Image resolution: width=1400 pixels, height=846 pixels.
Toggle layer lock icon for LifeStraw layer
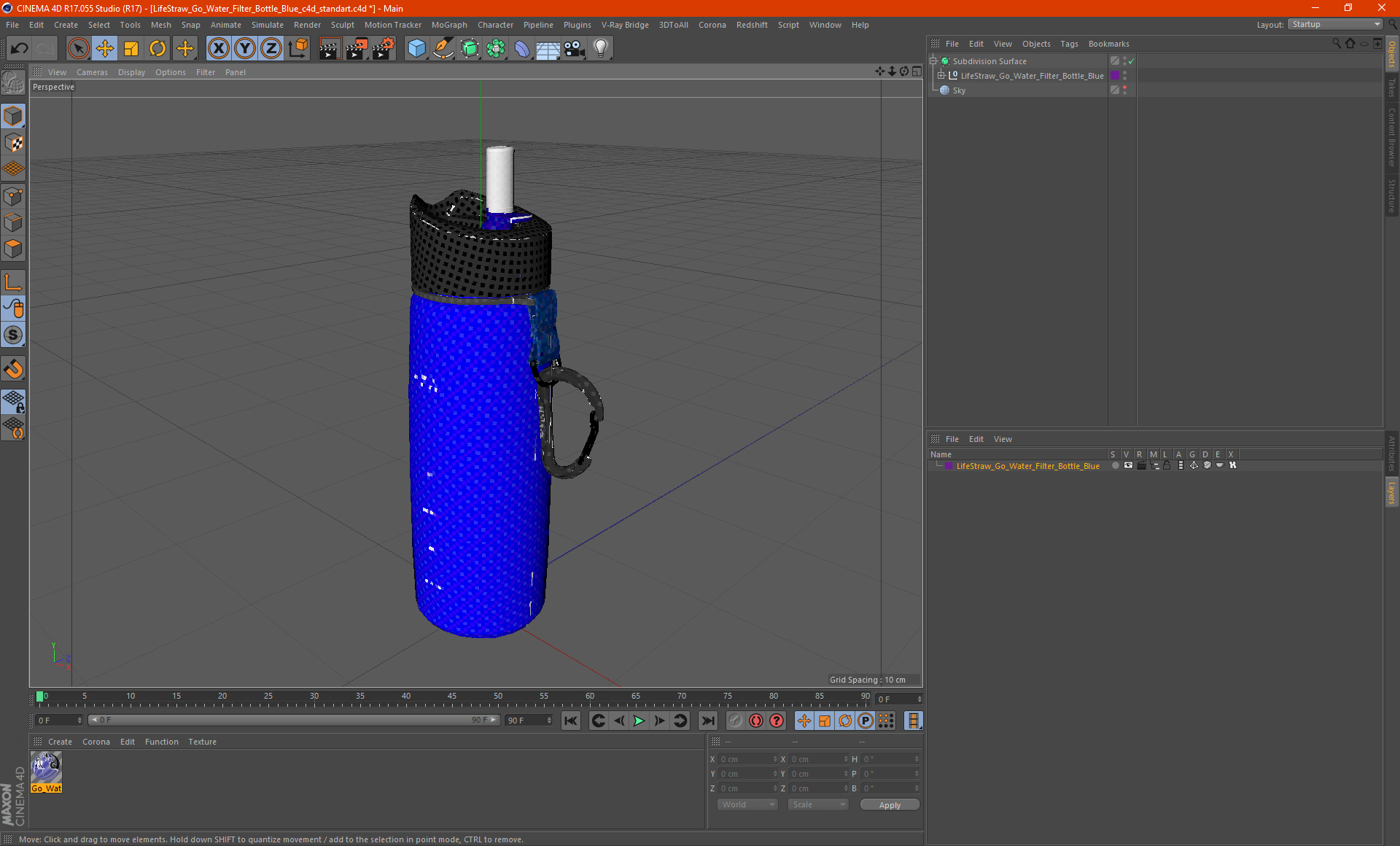click(x=1167, y=465)
